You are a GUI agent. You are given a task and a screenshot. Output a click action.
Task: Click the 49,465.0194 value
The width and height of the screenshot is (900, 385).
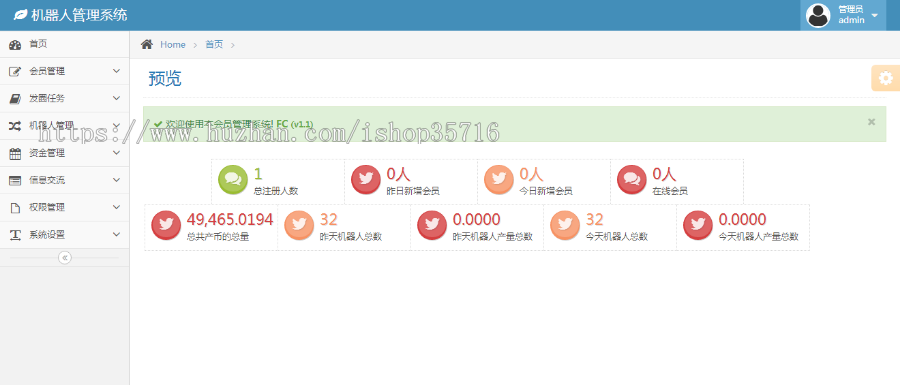click(230, 219)
